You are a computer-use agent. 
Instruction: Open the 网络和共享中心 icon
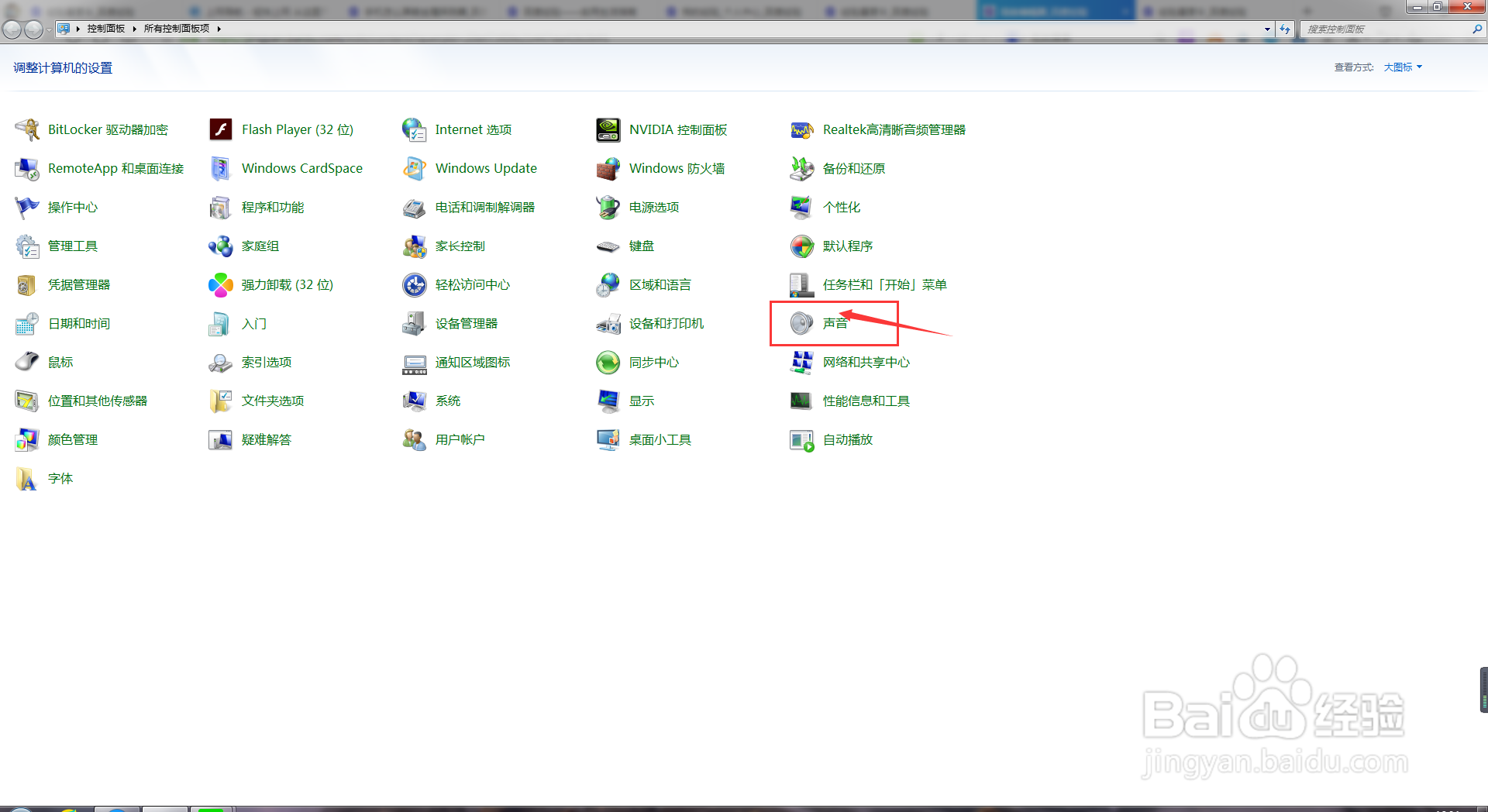[x=802, y=362]
